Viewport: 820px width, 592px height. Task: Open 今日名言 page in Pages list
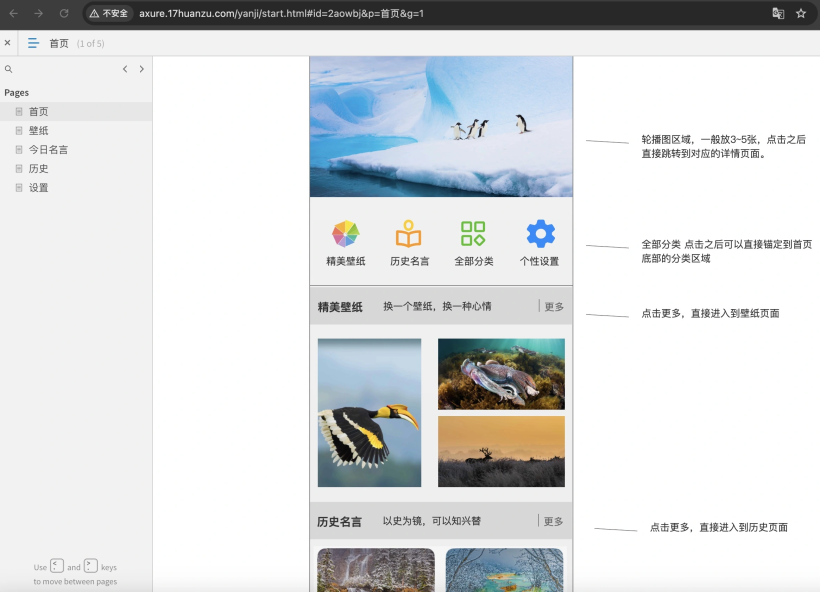48,150
